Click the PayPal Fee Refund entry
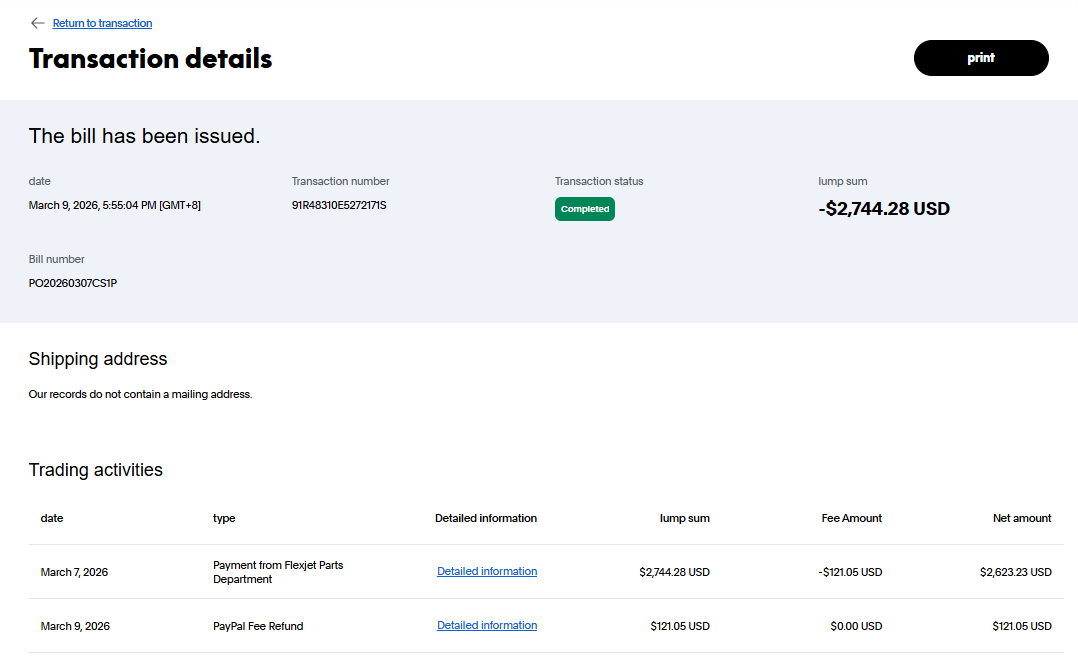Screen dimensions: 1078x660 click(x=258, y=626)
